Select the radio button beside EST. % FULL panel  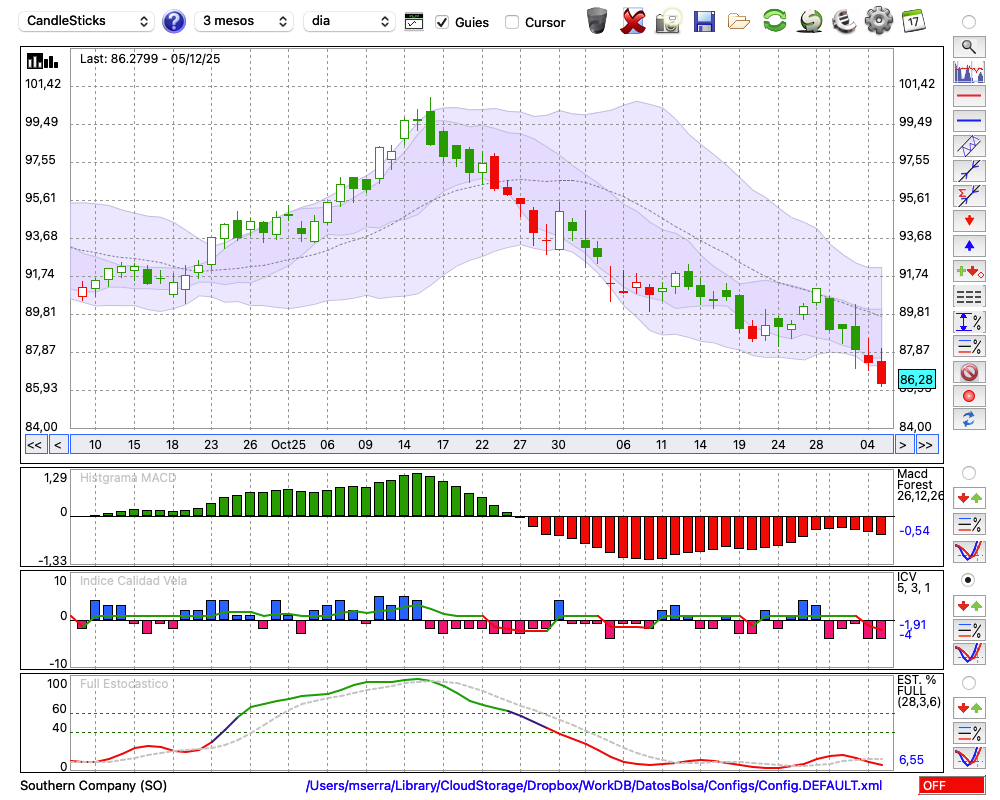pyautogui.click(x=968, y=683)
